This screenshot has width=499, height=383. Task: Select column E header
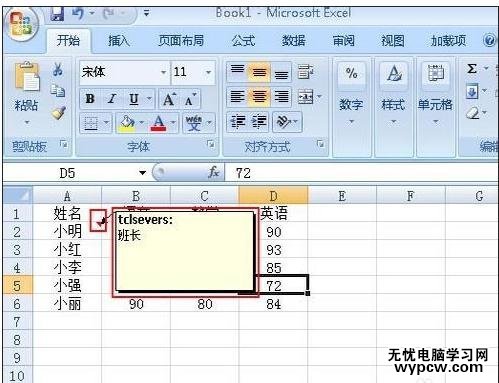342,196
